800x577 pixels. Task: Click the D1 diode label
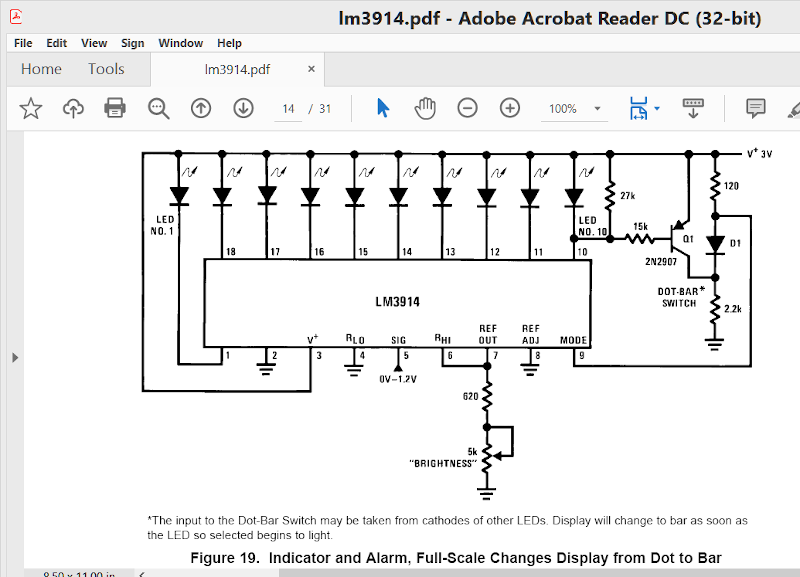coord(735,243)
